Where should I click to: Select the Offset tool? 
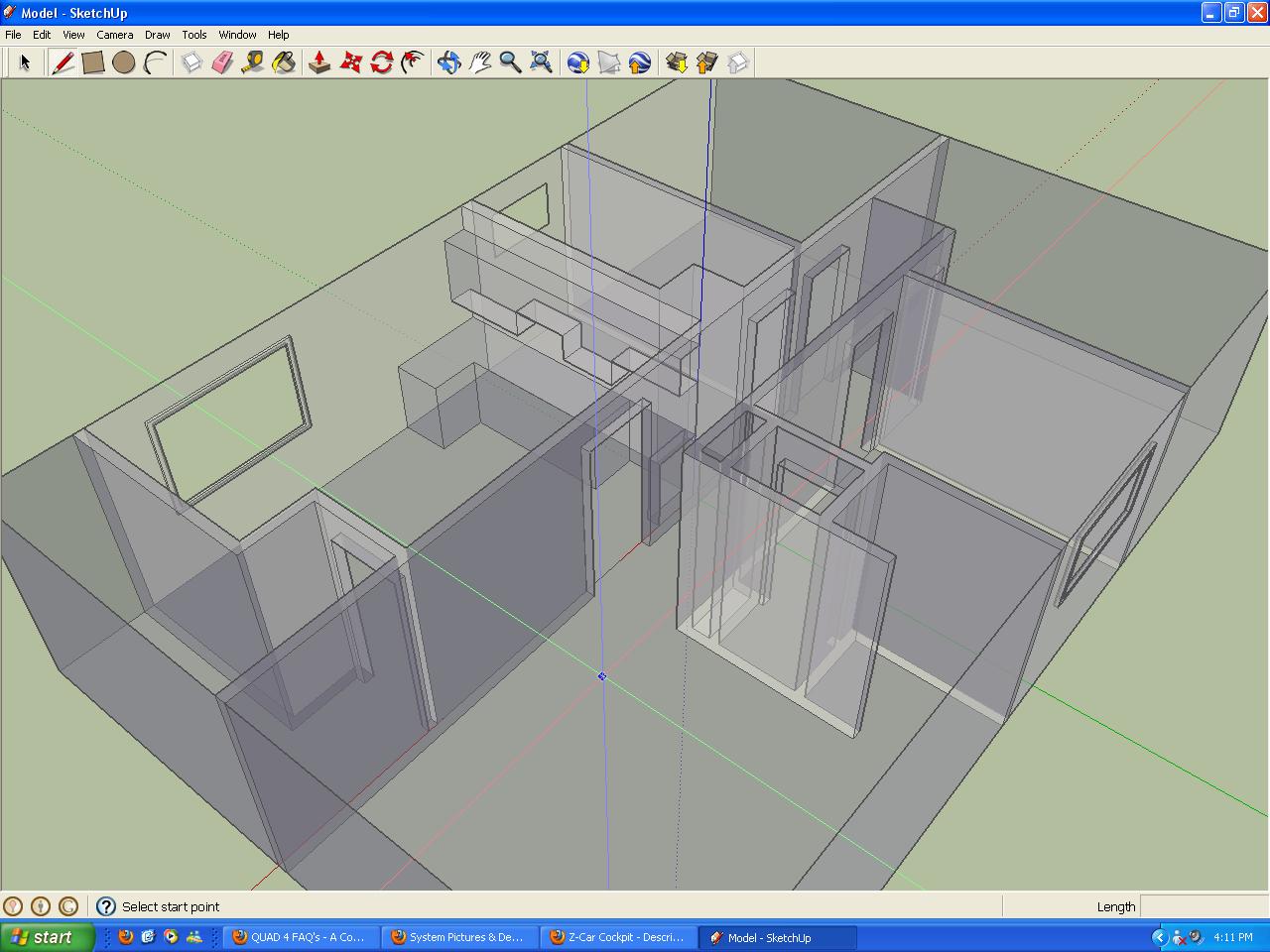(x=412, y=62)
